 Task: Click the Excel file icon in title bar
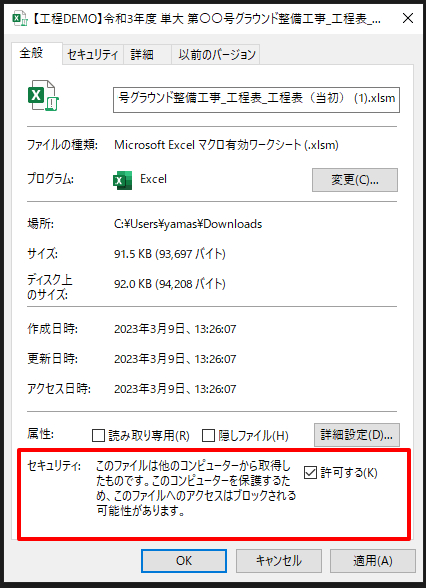point(20,18)
